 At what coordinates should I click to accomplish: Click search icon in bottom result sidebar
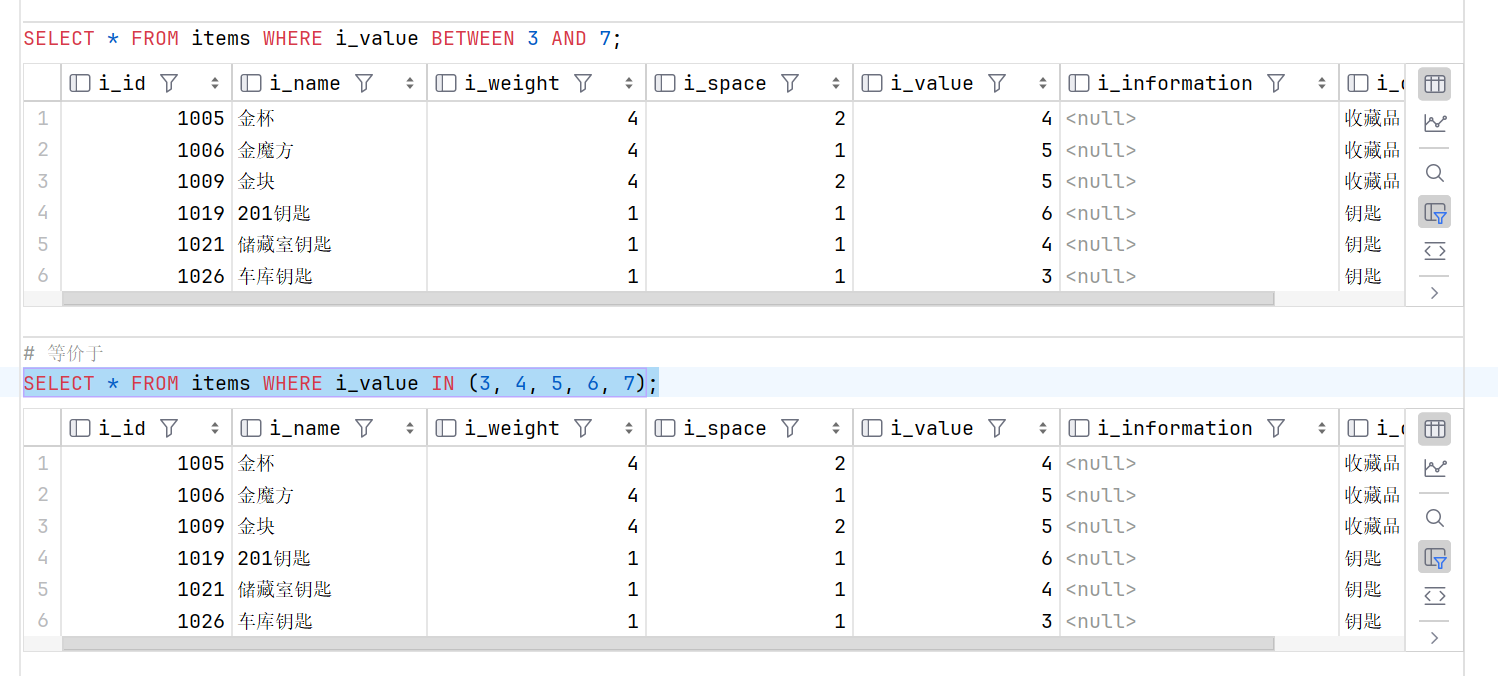coord(1434,518)
